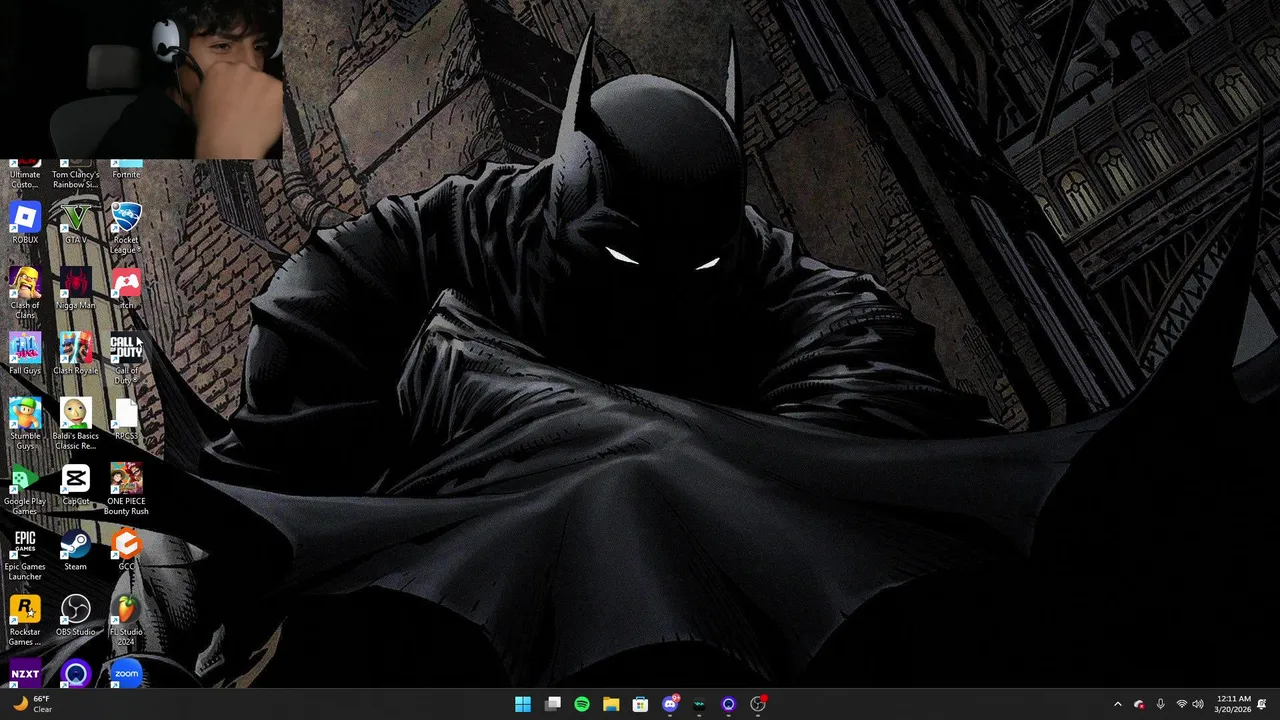Open the FL Studio 2024 shortcut
Image resolution: width=1280 pixels, height=720 pixels.
pyautogui.click(x=126, y=620)
